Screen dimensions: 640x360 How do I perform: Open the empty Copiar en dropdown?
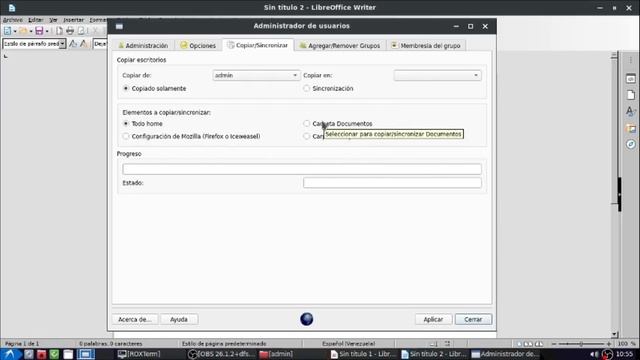[x=437, y=75]
